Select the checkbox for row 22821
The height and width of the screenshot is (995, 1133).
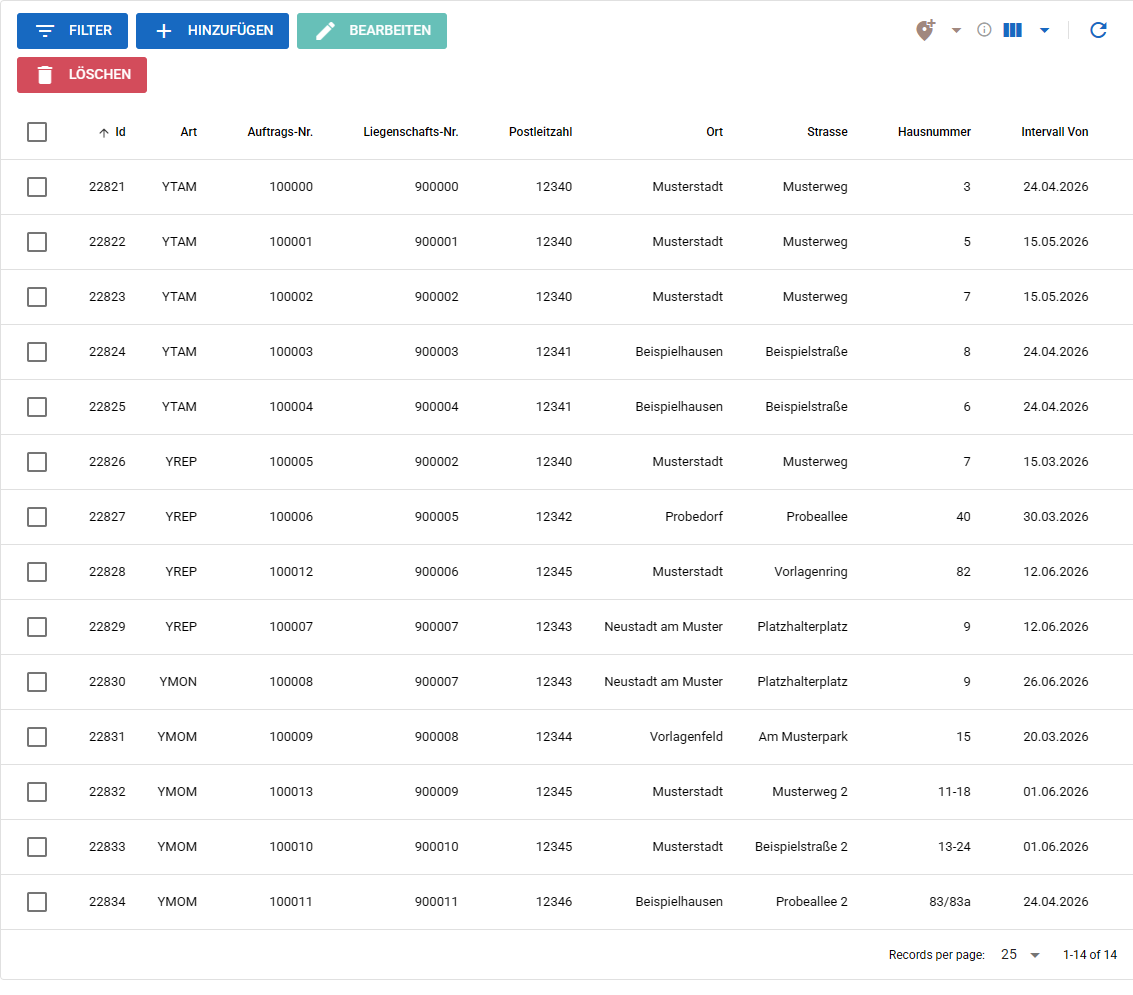coord(37,187)
